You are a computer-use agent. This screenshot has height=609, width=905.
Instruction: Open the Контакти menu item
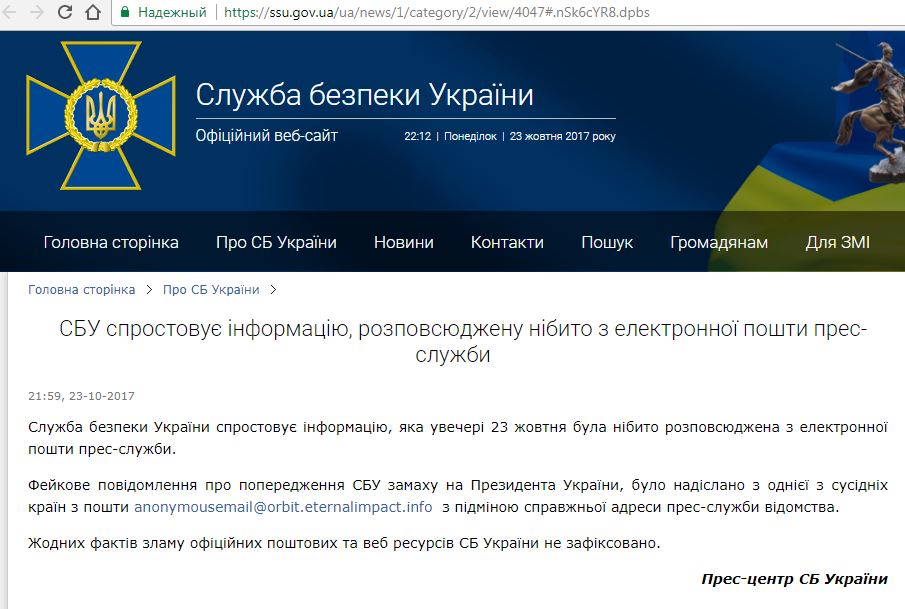pos(507,242)
